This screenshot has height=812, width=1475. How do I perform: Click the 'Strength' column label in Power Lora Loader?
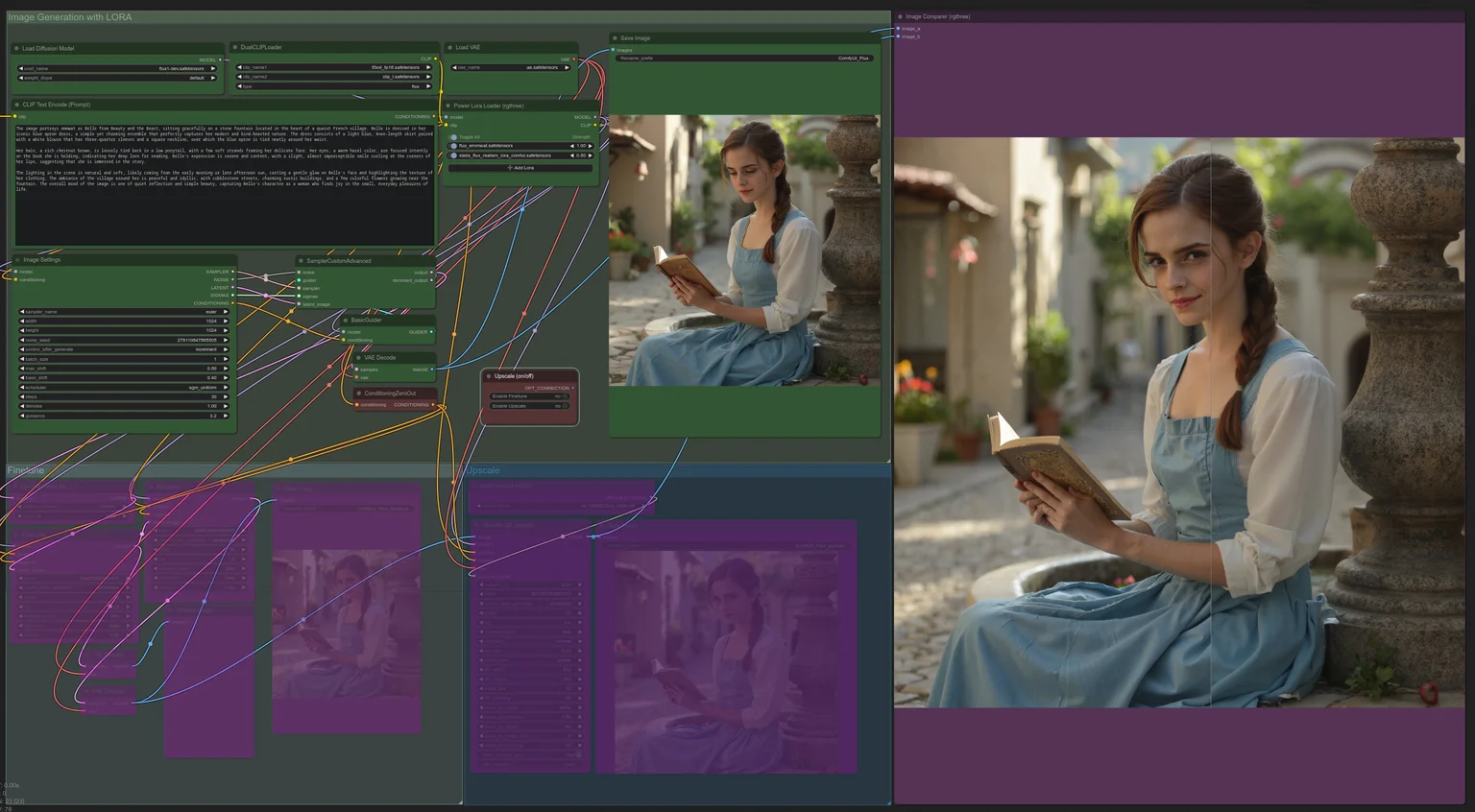[x=581, y=137]
